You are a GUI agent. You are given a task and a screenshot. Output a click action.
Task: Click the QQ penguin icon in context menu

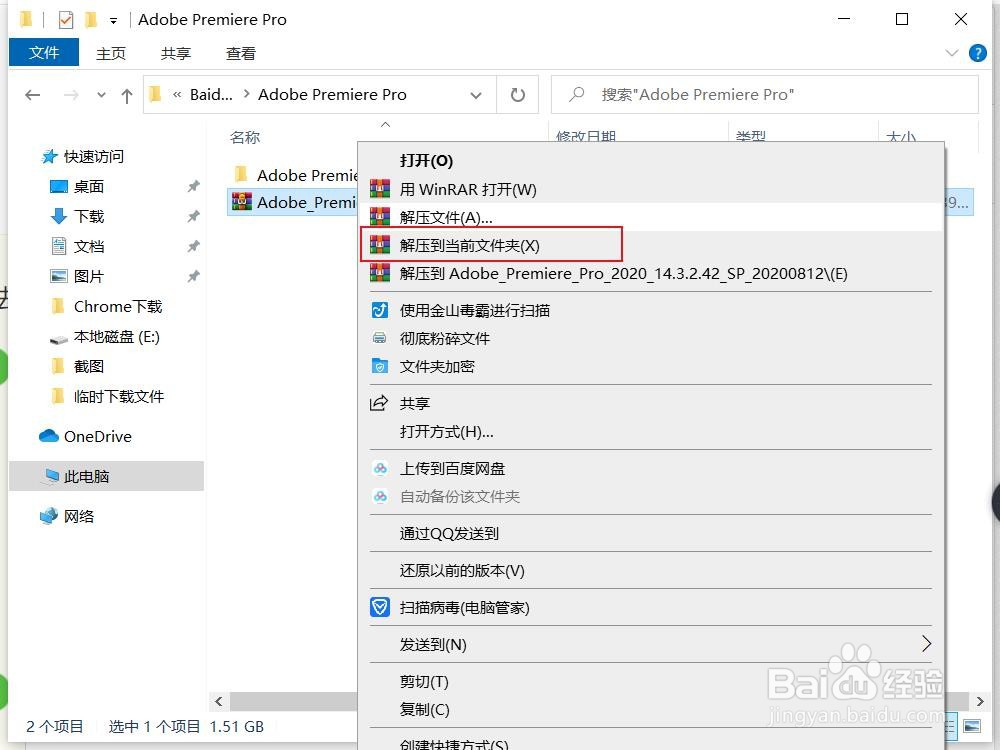[380, 533]
